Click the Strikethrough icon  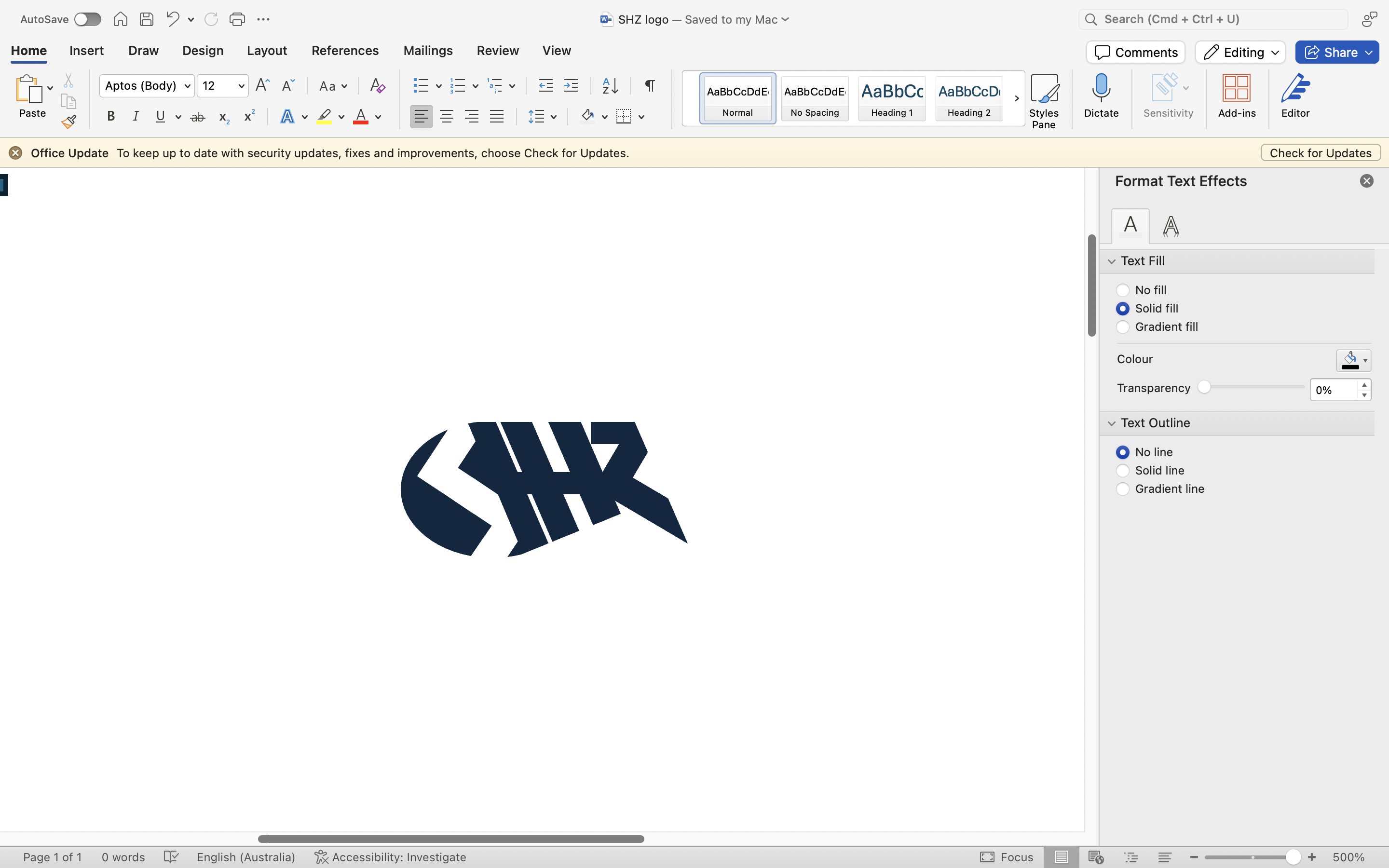pyautogui.click(x=197, y=117)
